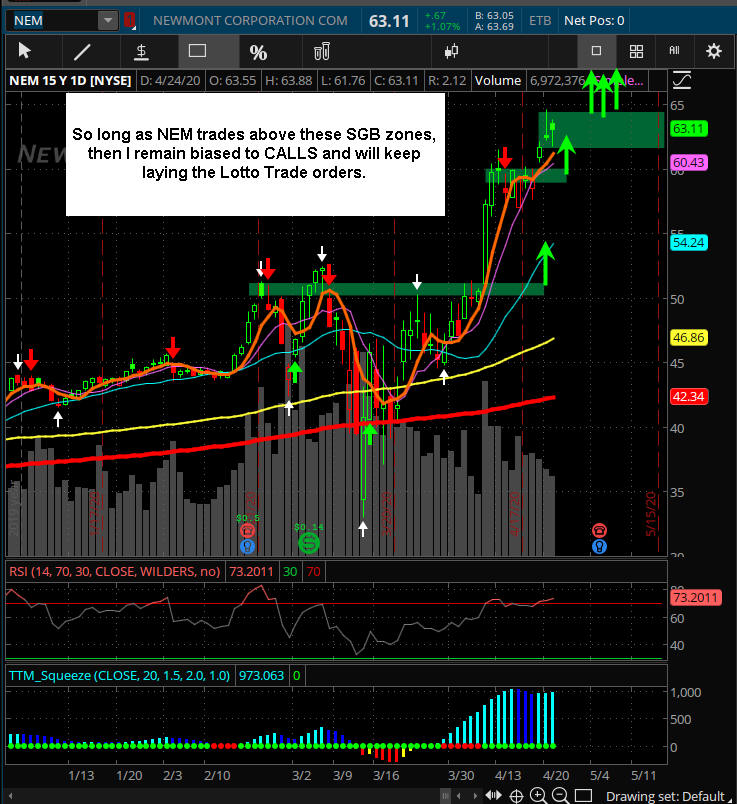This screenshot has height=804, width=737.
Task: Click the All button in toolbar
Action: [674, 51]
